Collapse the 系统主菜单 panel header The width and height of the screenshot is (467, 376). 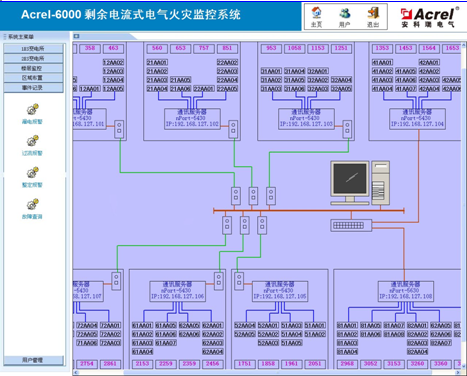tap(35, 37)
